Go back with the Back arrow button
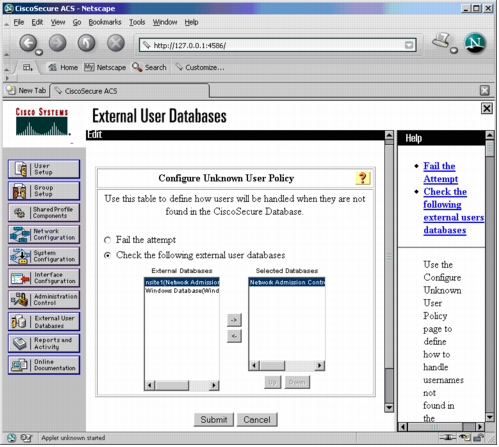This screenshot has height=447, width=499. 28,43
